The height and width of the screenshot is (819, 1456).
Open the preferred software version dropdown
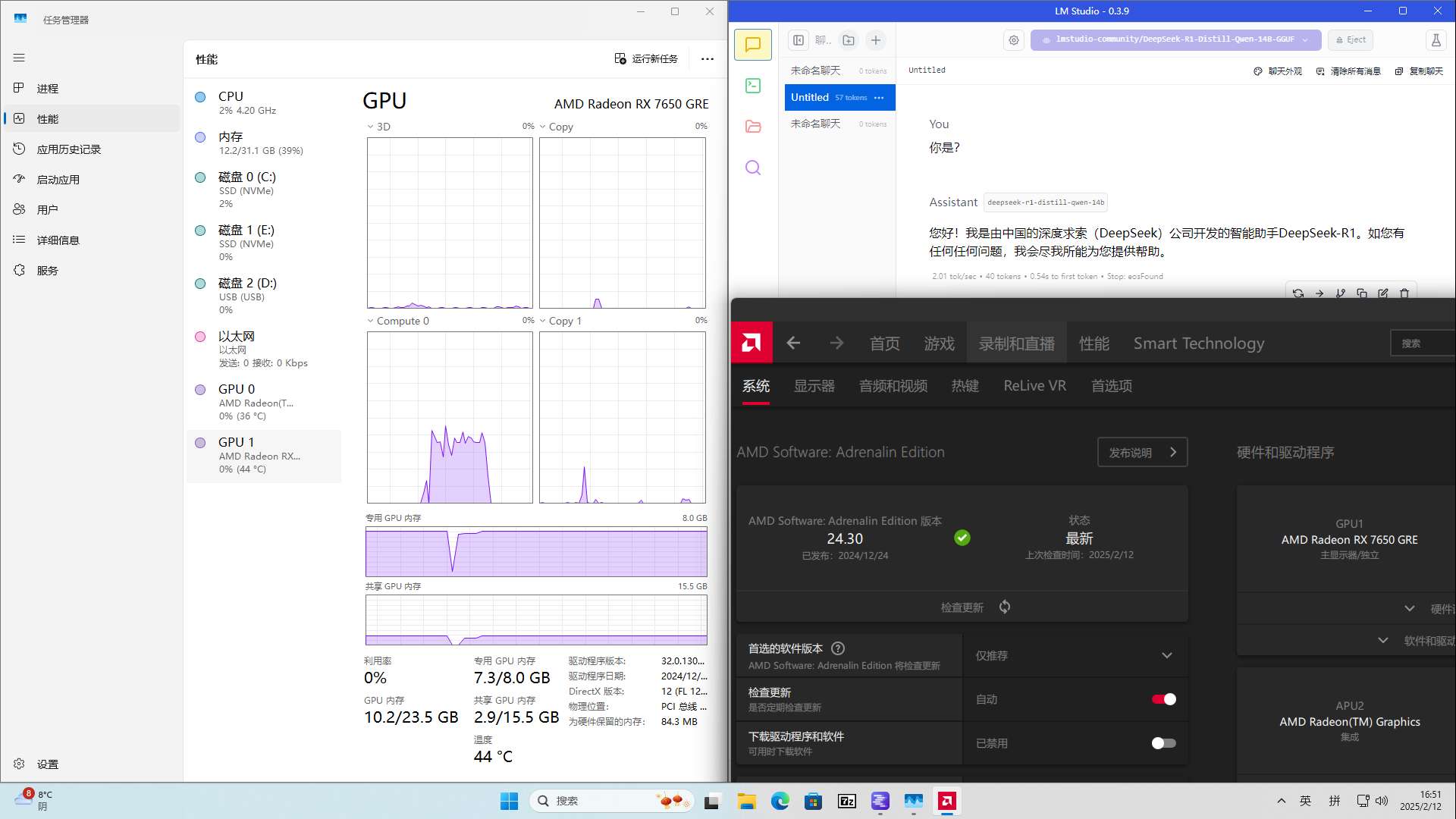(1075, 655)
